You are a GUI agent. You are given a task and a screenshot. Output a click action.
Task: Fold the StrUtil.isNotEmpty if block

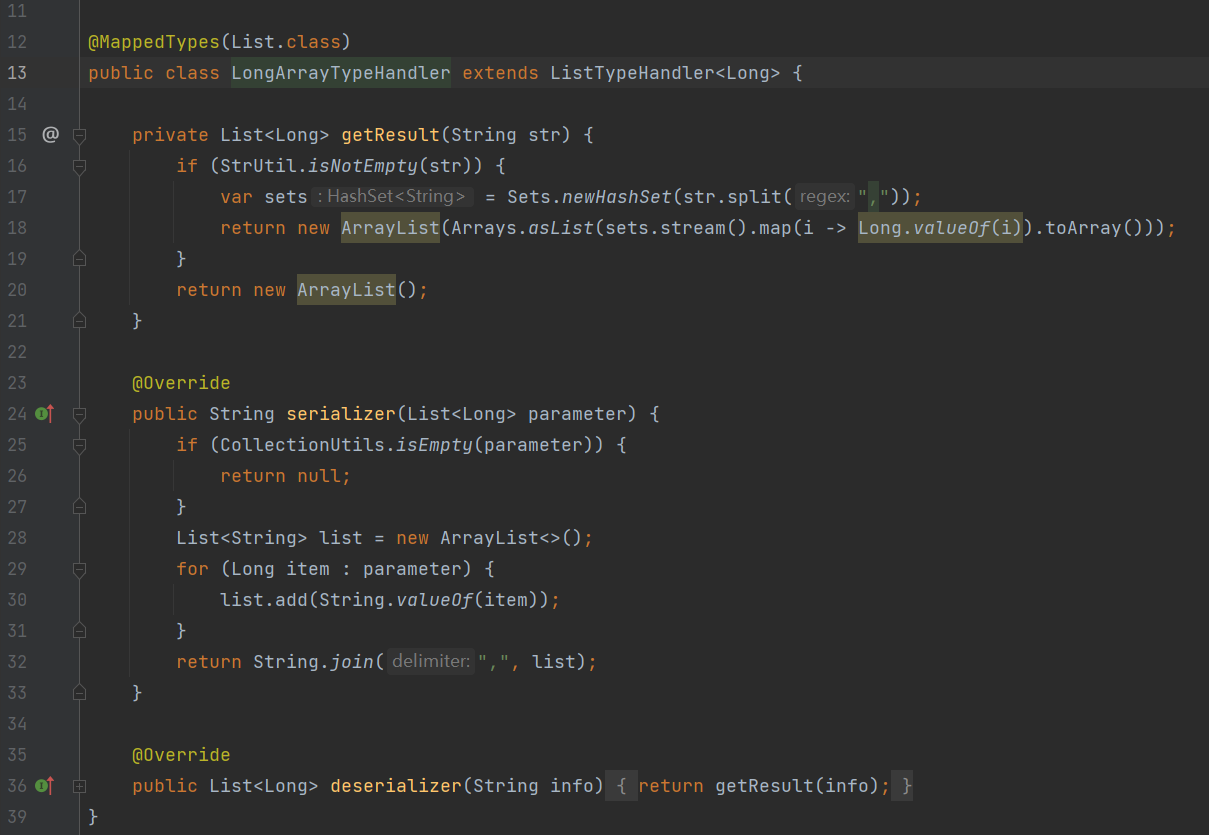tap(80, 166)
